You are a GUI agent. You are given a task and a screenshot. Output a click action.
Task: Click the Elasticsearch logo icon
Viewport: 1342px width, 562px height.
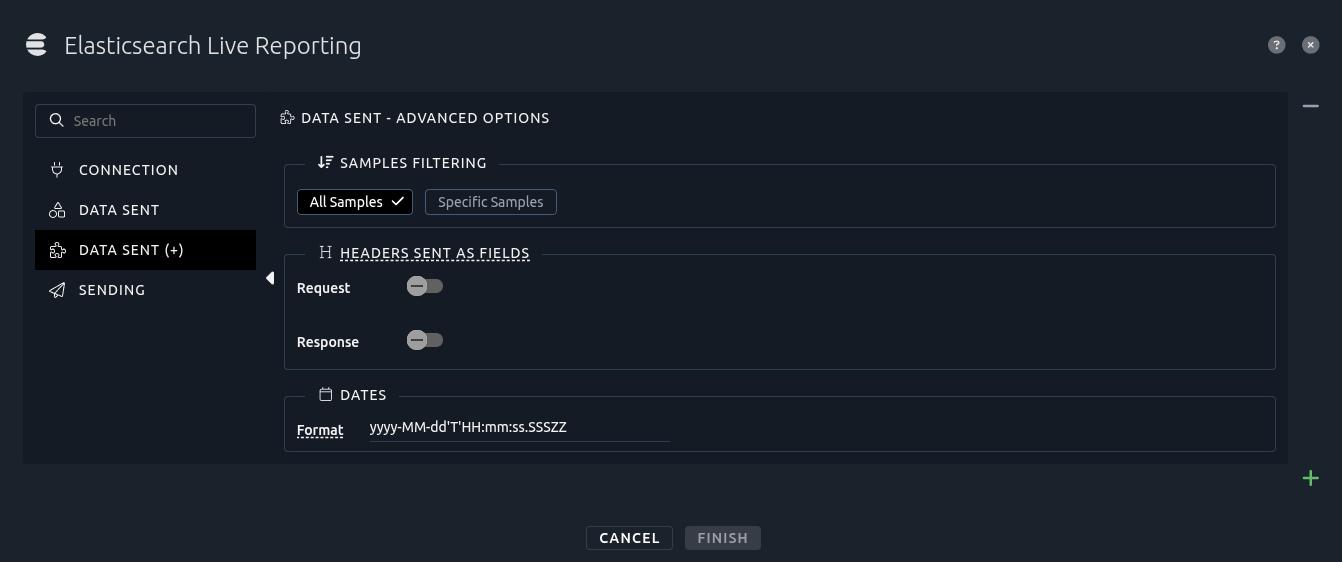tap(37, 45)
